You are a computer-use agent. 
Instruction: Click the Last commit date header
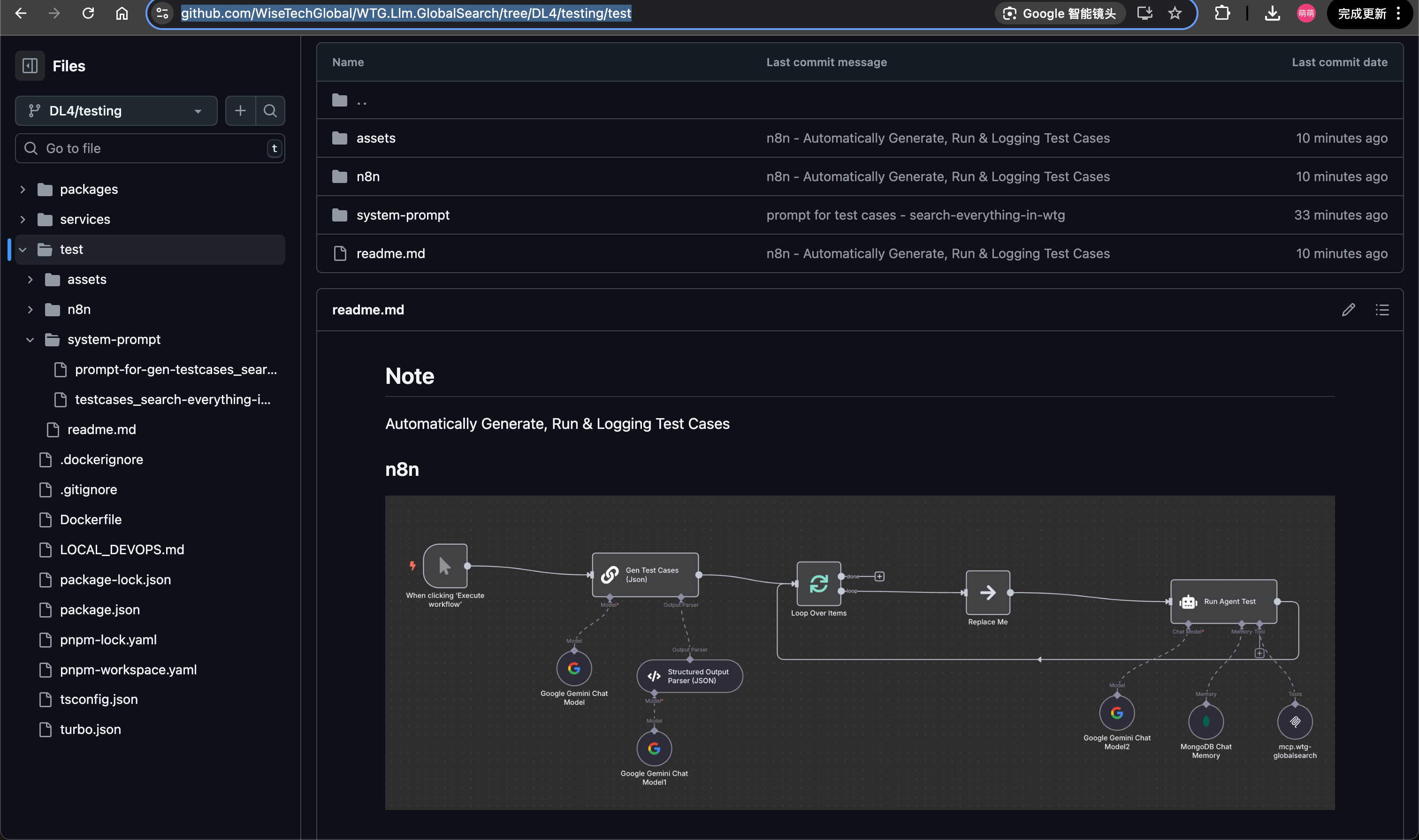tap(1339, 62)
